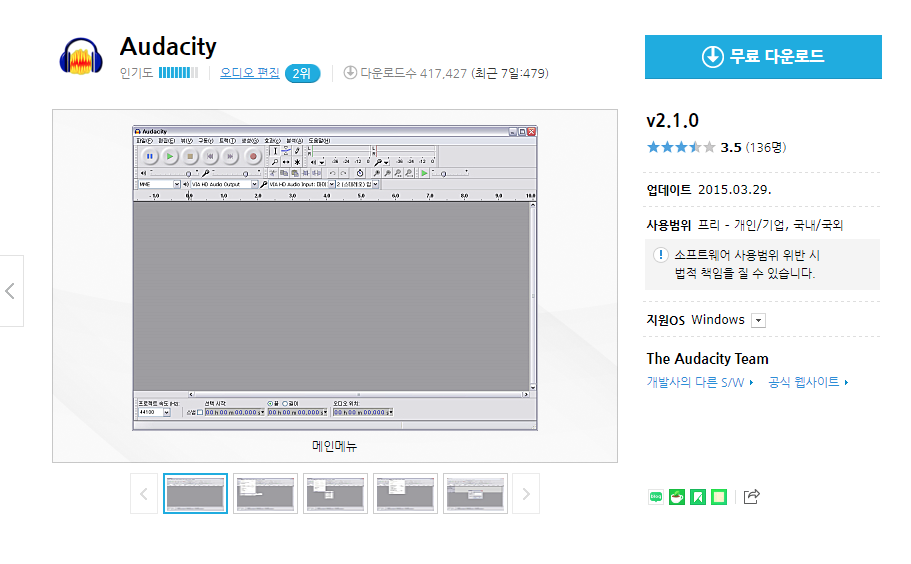This screenshot has width=911, height=564.
Task: Click the green memo share icon
Action: pyautogui.click(x=719, y=497)
